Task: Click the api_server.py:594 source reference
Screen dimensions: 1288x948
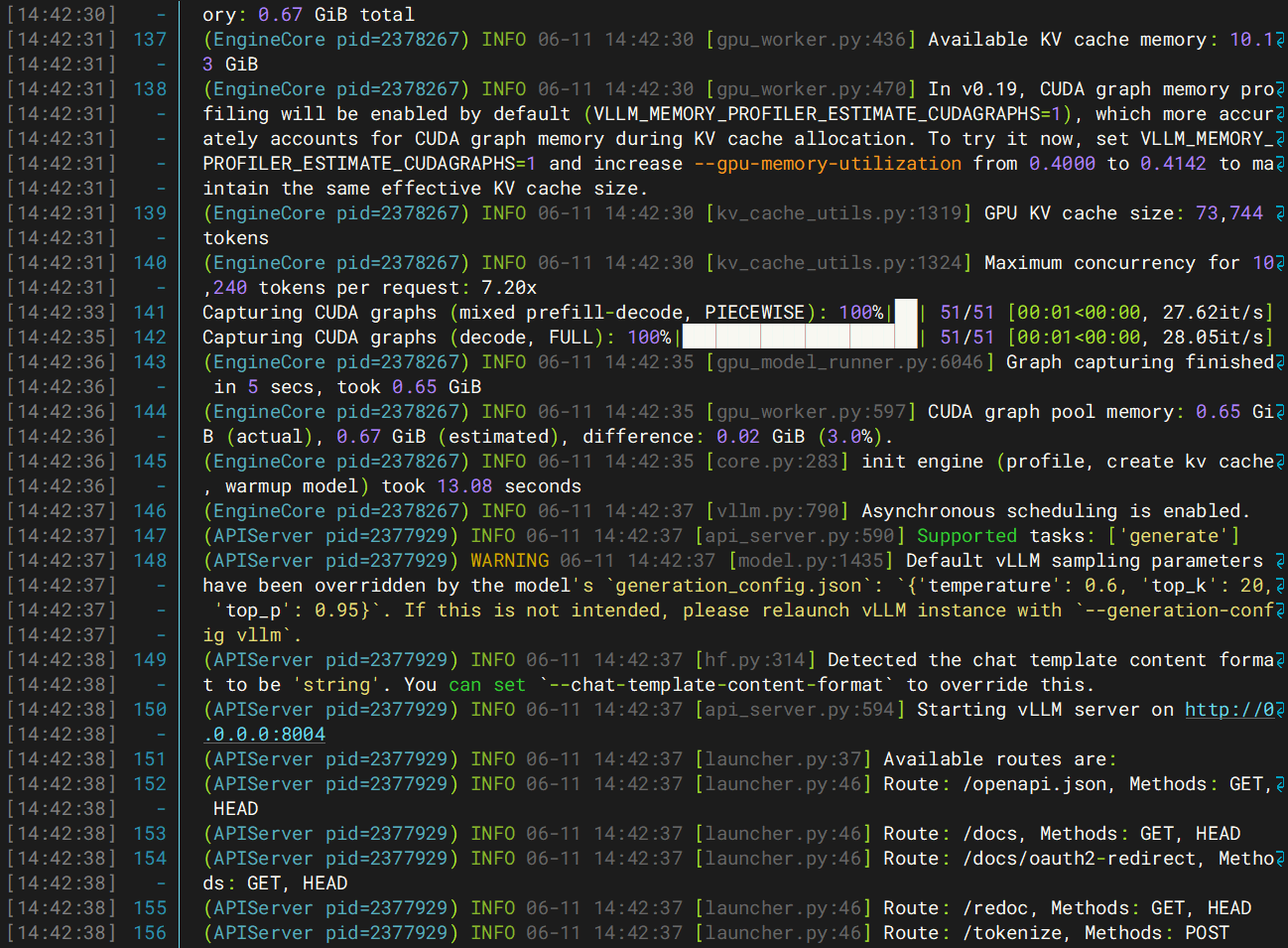Action: (800, 710)
